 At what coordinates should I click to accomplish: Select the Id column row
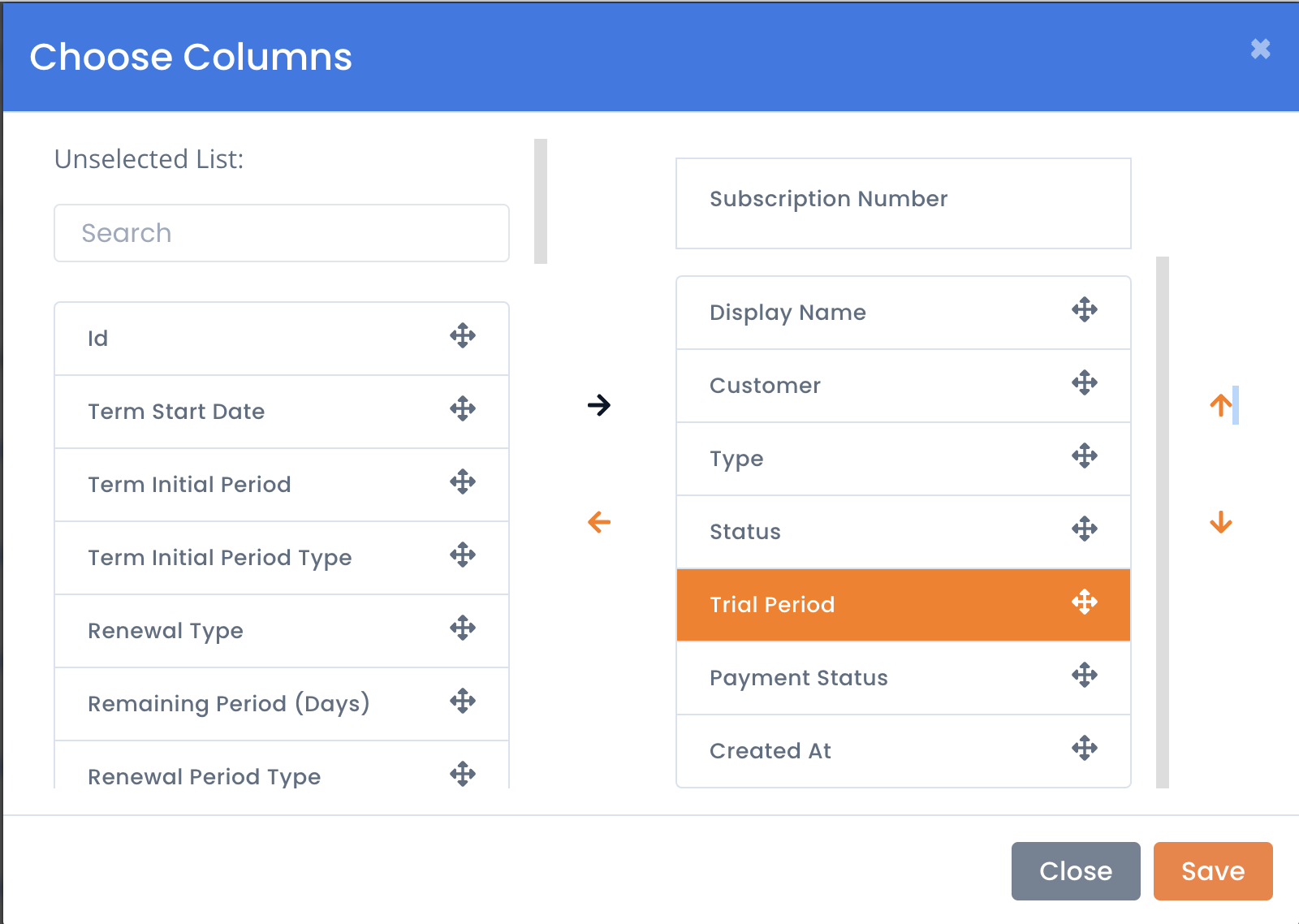[282, 339]
